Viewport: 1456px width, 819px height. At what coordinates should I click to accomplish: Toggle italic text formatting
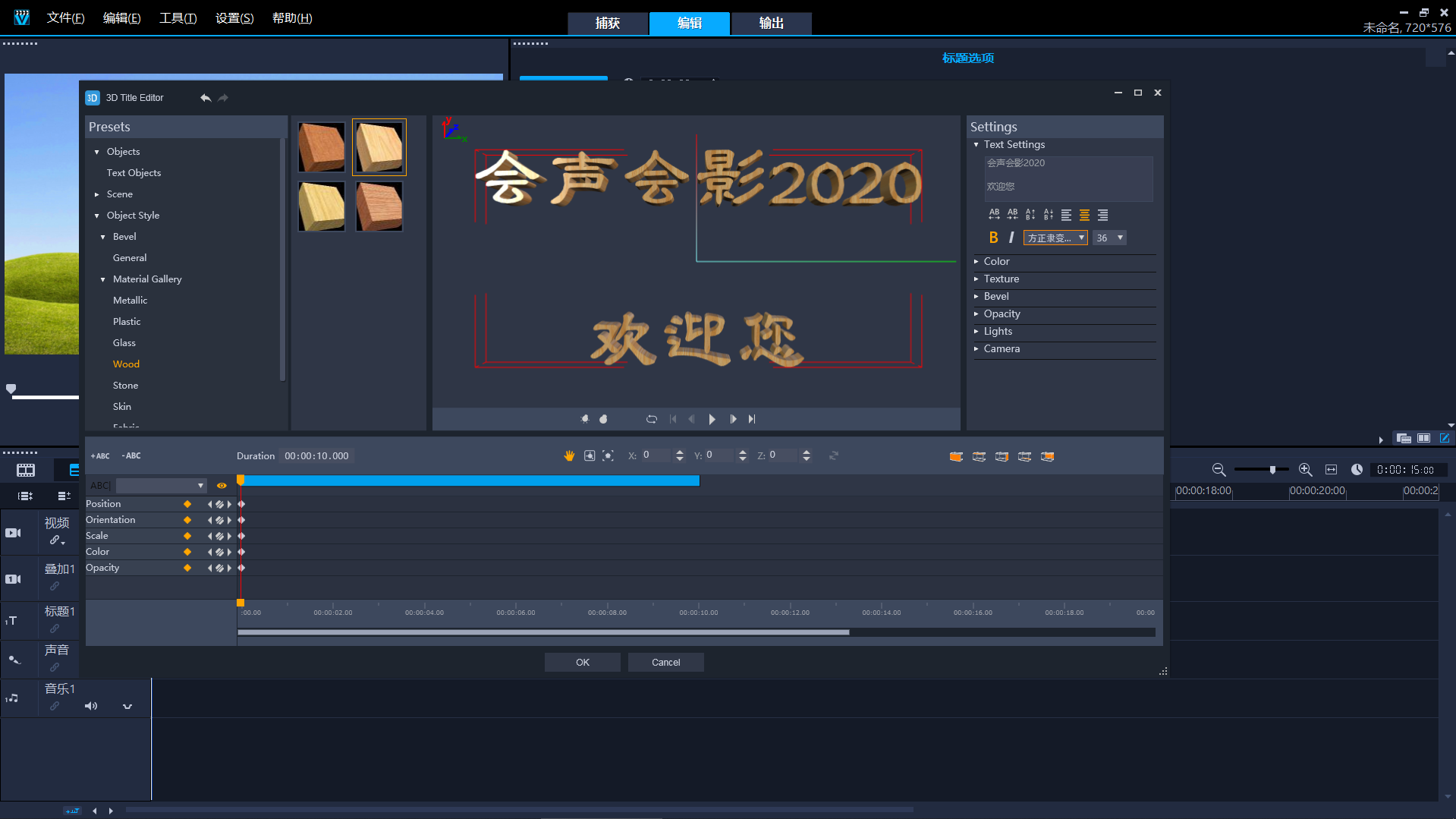pyautogui.click(x=1011, y=238)
